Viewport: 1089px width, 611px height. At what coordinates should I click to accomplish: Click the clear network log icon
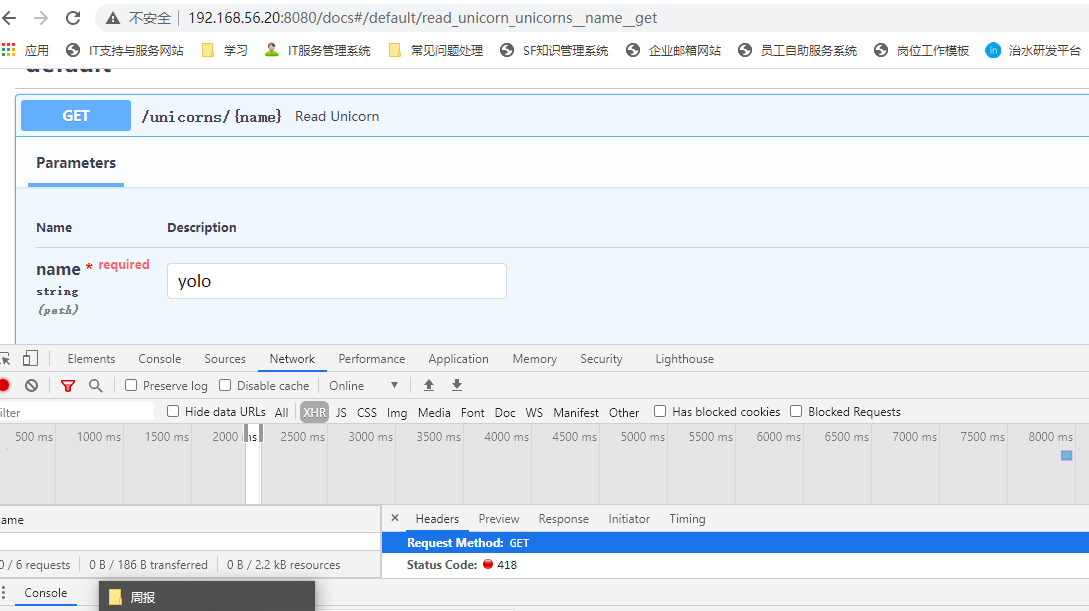pos(30,385)
